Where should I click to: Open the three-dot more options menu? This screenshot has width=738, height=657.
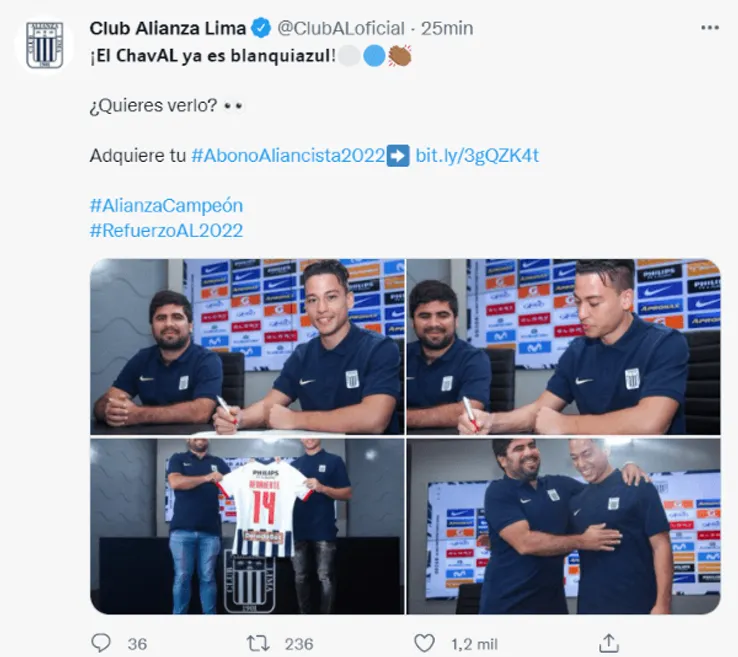click(x=710, y=28)
